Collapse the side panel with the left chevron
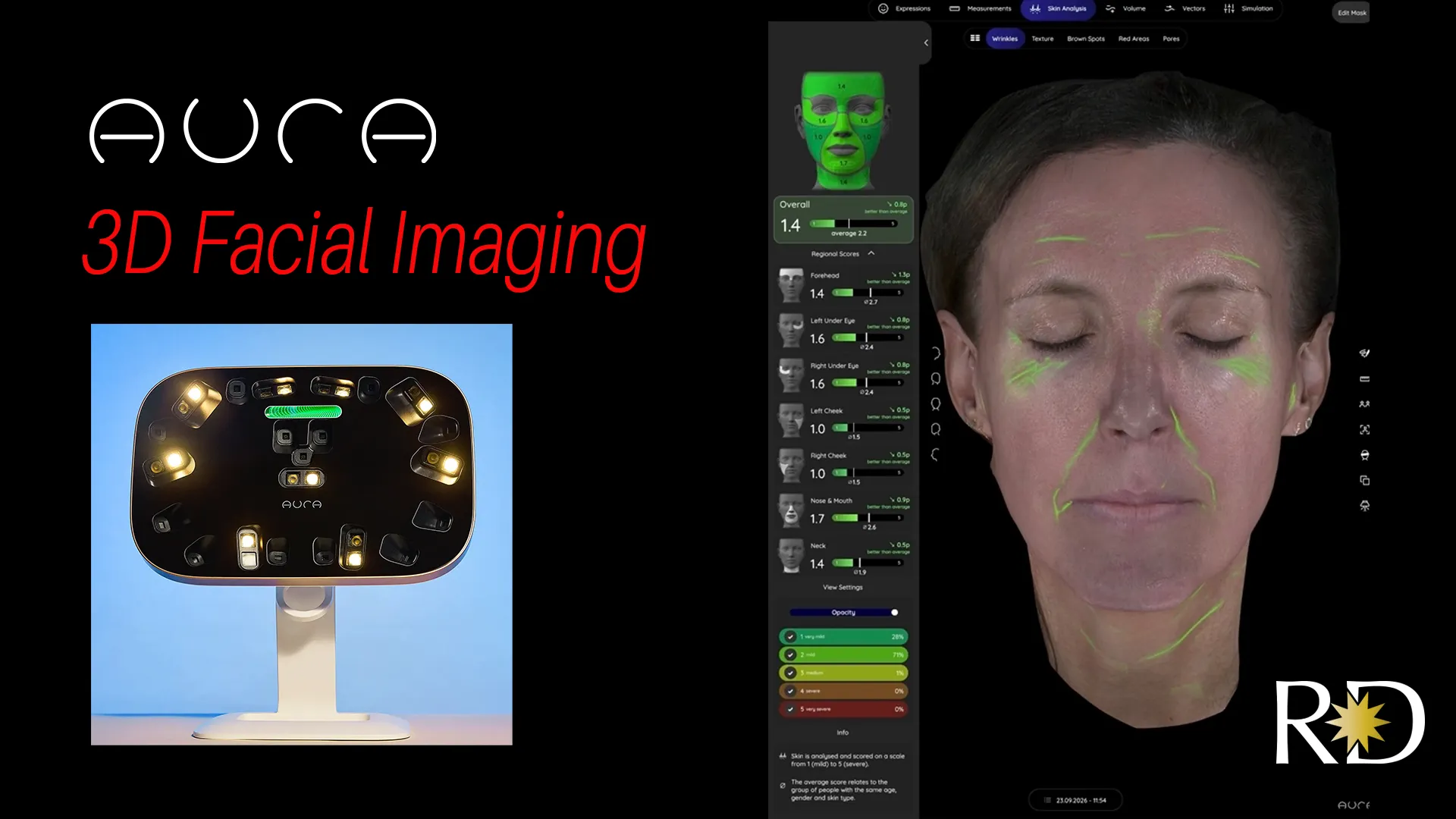 click(x=926, y=42)
